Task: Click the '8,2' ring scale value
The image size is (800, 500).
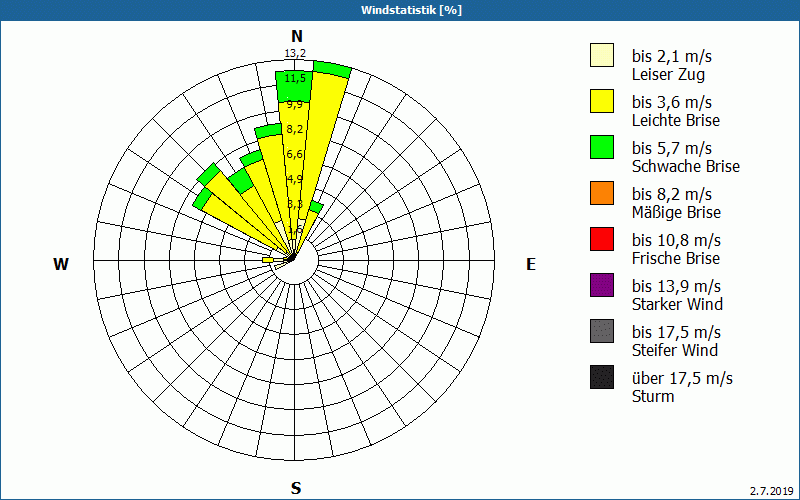Action: [x=295, y=129]
